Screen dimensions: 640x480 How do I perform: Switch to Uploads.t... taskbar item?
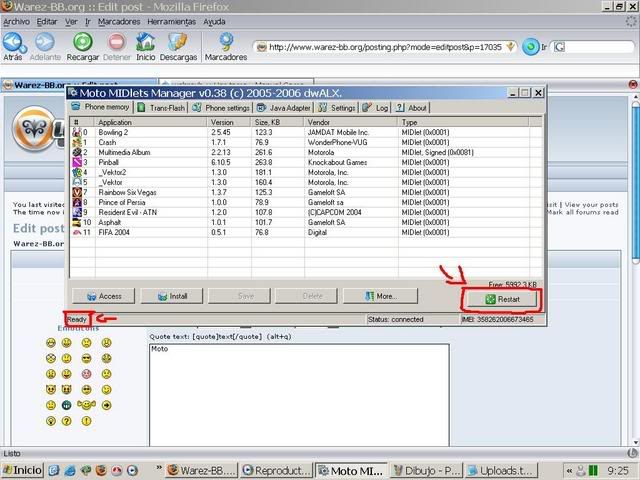[502, 471]
